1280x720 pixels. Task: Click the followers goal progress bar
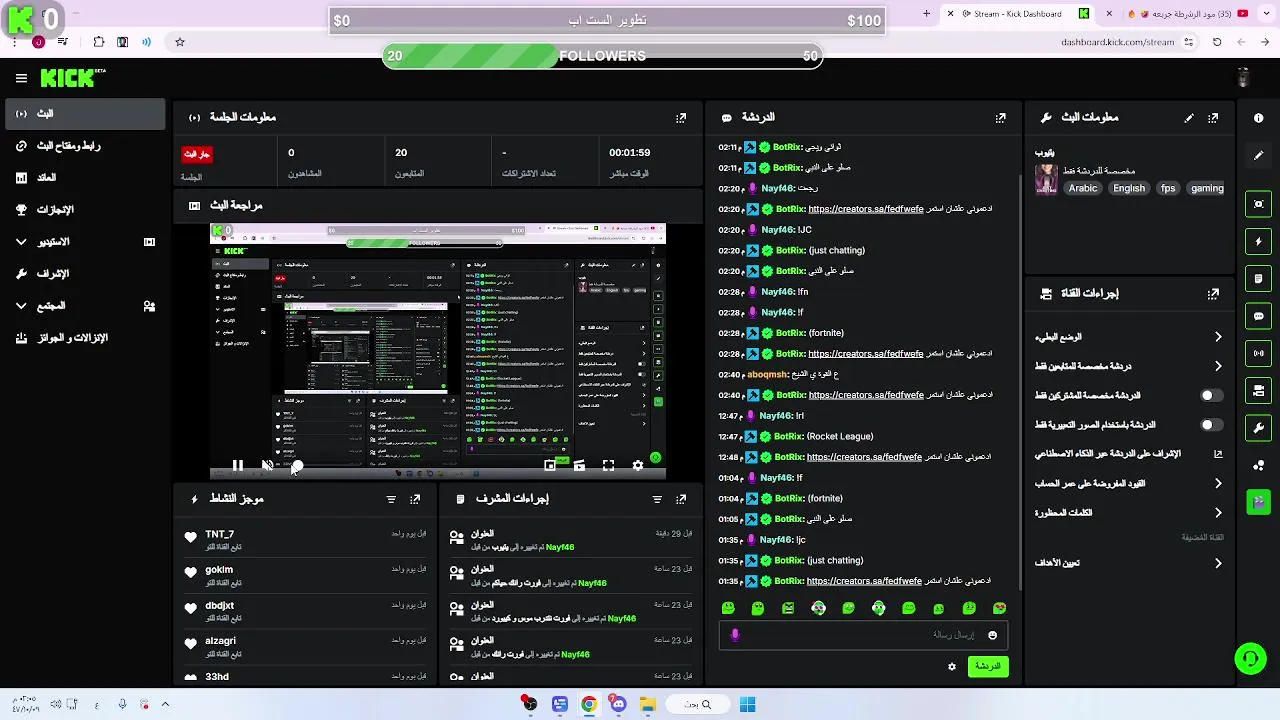603,56
